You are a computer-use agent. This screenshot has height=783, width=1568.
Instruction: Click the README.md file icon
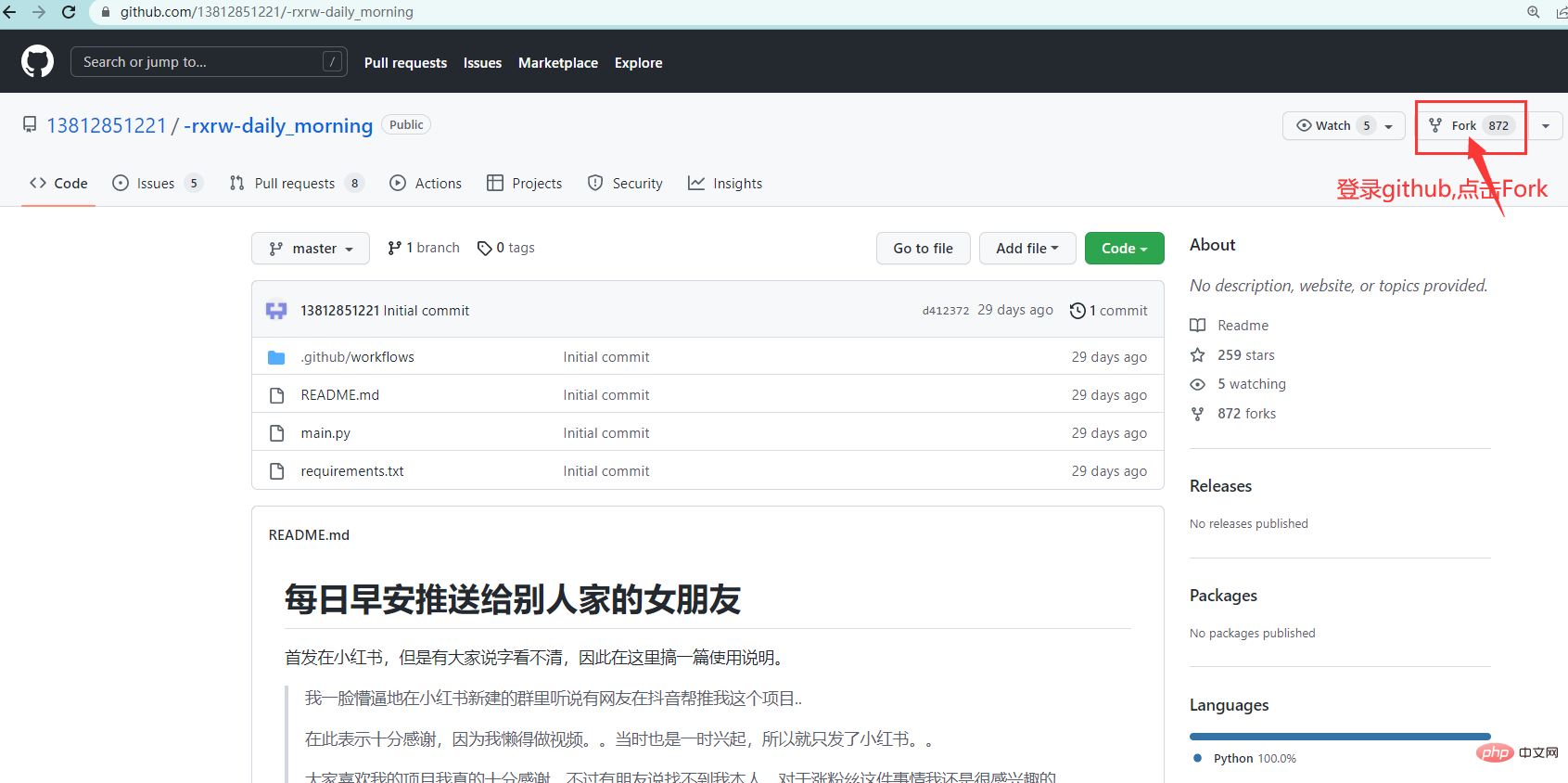coord(276,395)
